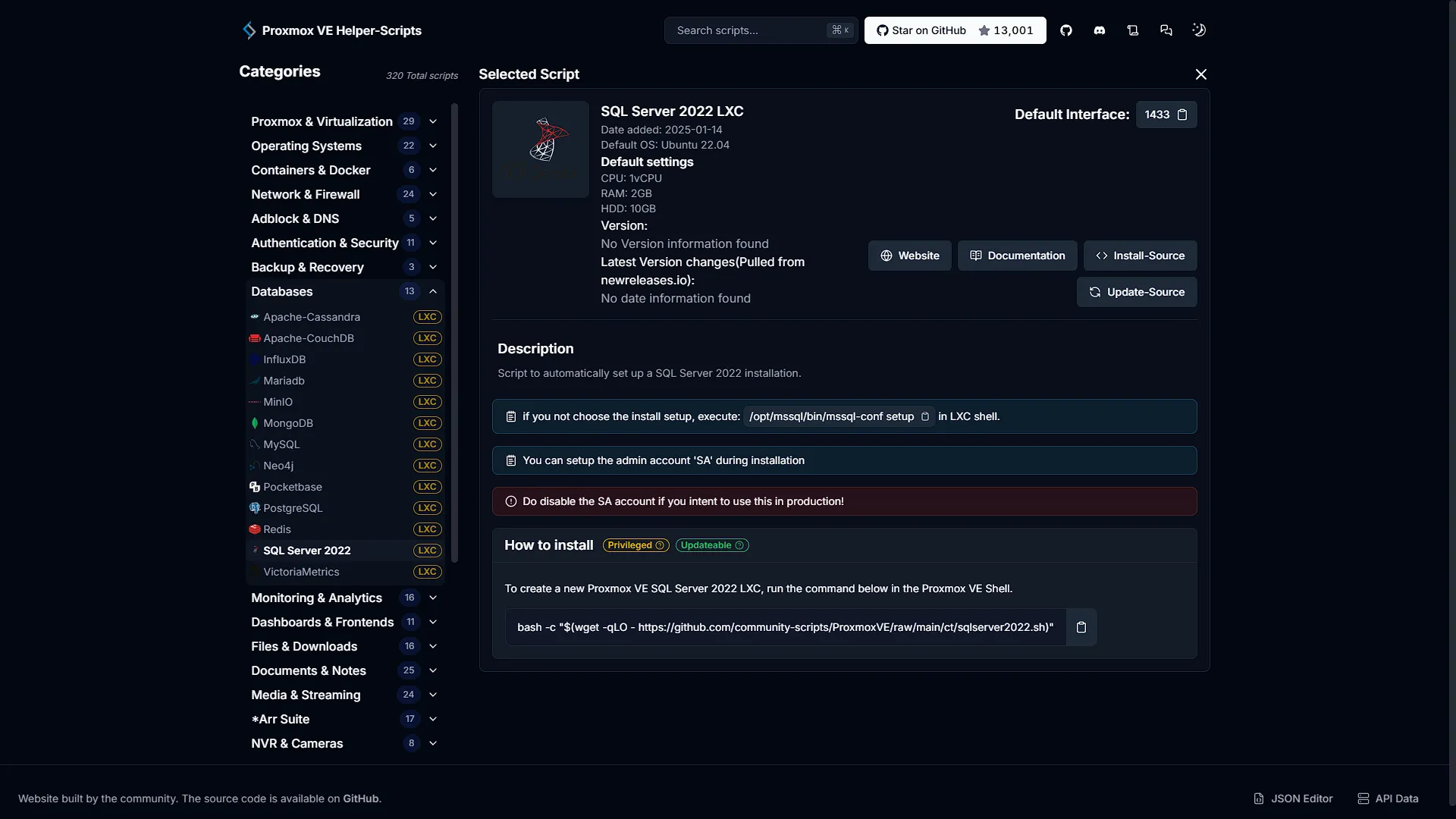1456x819 pixels.
Task: Collapse the Databases category
Action: [345, 291]
